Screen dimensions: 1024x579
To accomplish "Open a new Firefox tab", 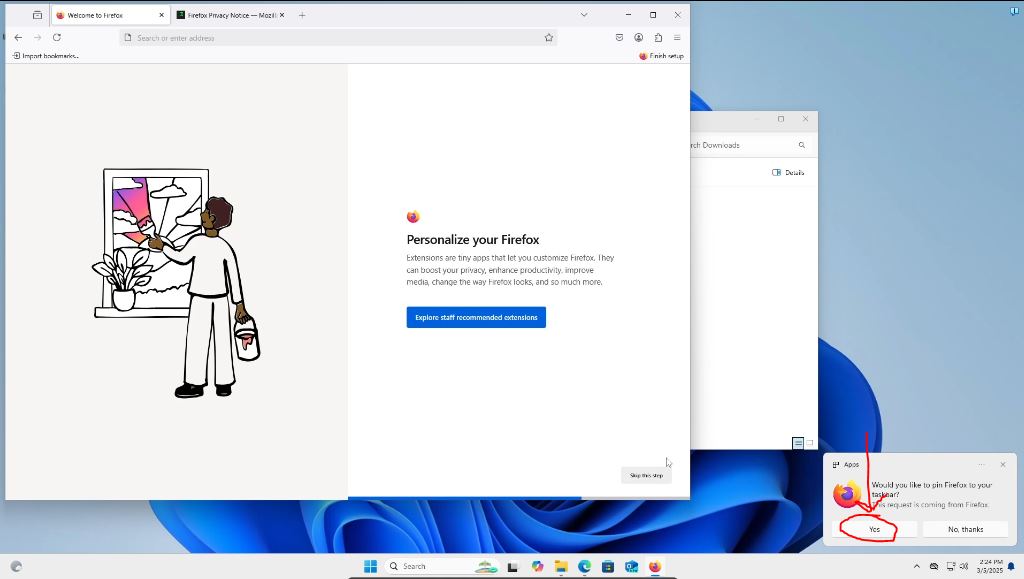I will tap(302, 15).
